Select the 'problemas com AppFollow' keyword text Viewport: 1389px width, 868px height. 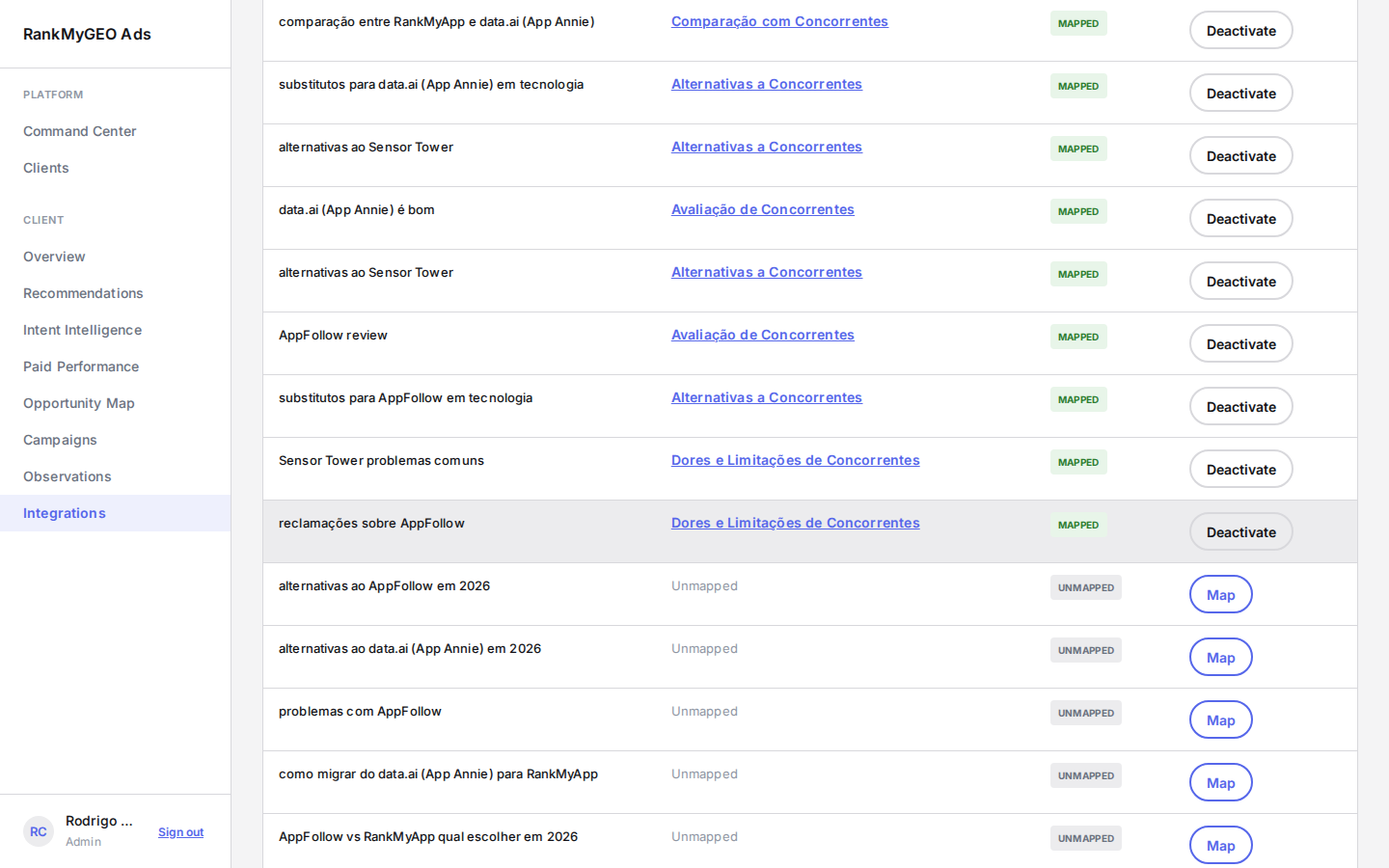coord(360,711)
